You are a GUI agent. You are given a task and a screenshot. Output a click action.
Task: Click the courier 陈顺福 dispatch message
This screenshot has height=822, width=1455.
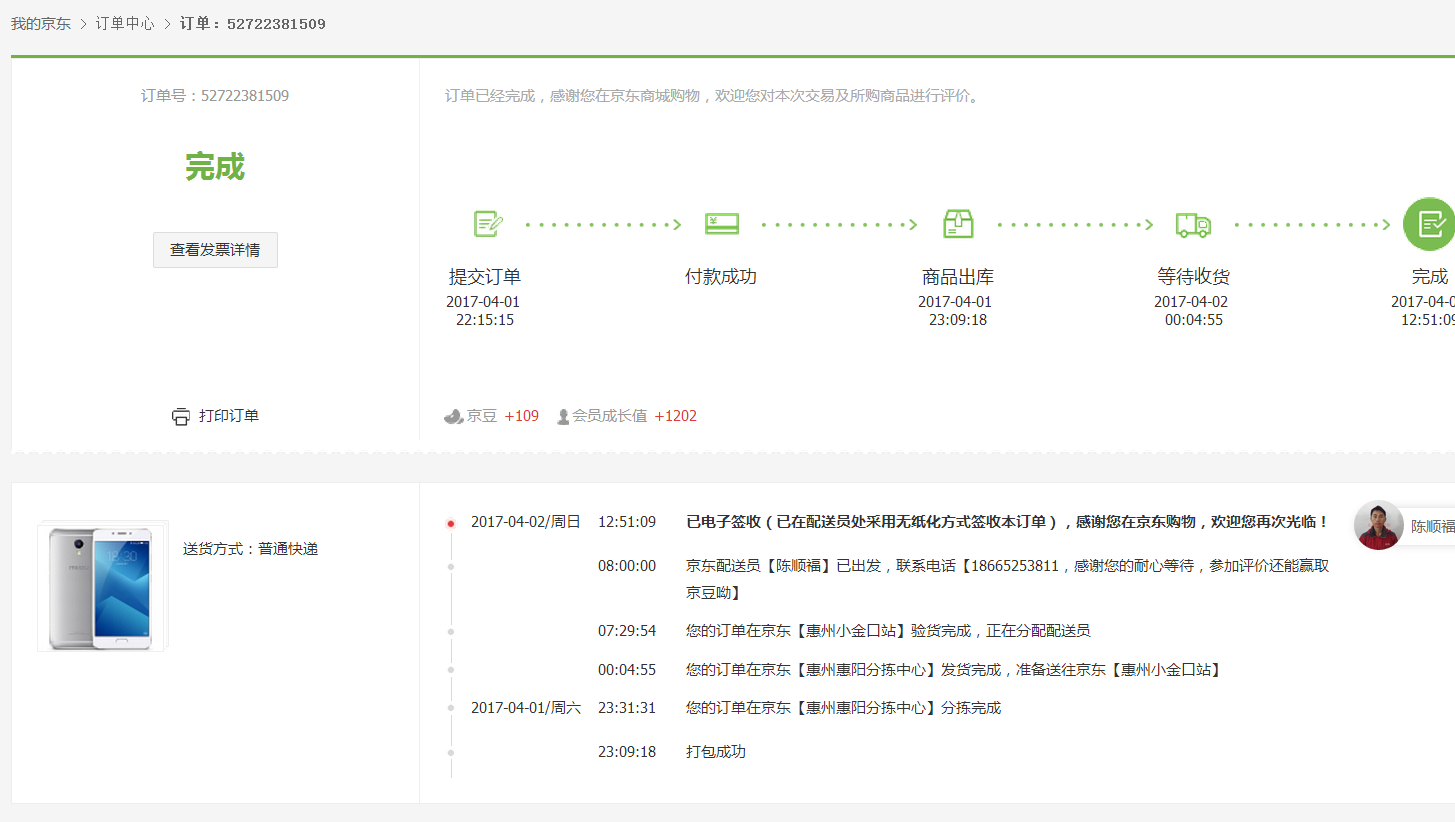(x=1007, y=579)
